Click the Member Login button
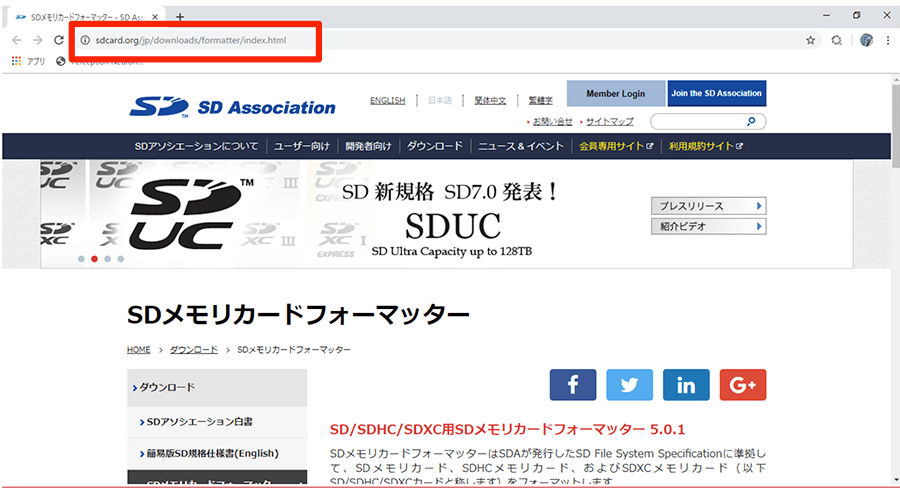 615,93
